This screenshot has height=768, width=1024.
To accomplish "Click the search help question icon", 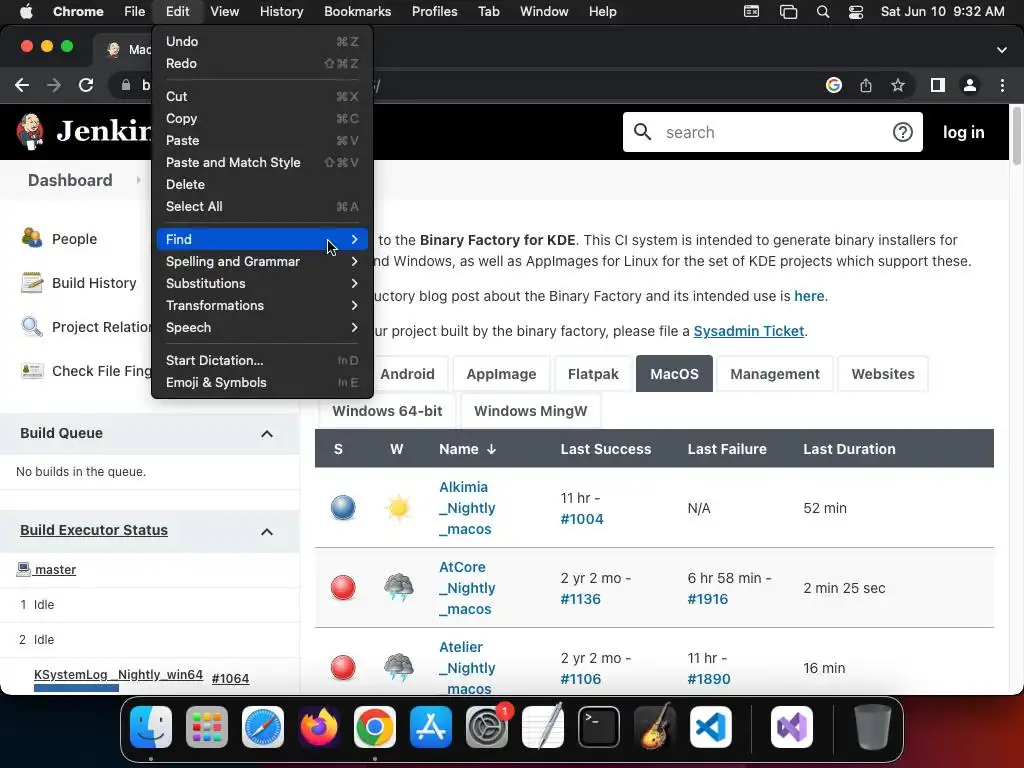I will [903, 132].
